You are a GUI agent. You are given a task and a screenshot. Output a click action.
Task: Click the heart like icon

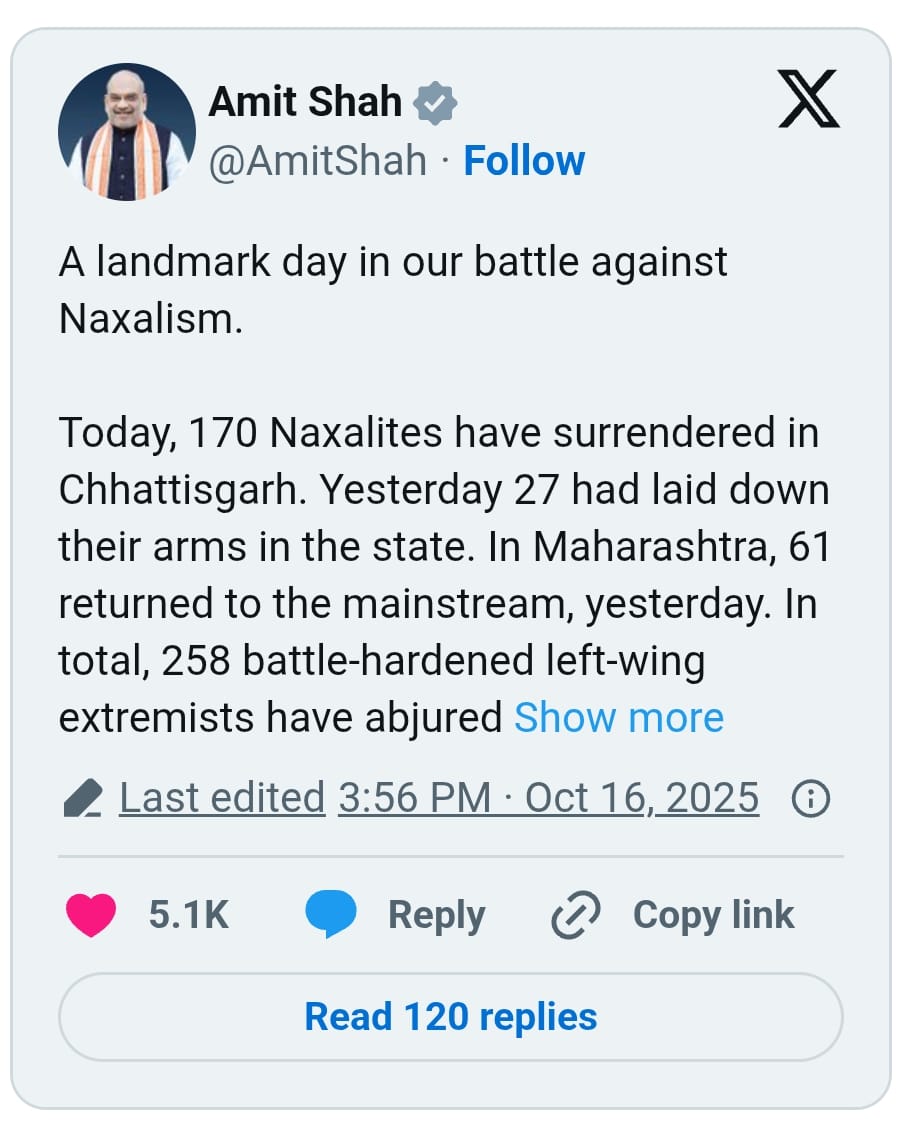(x=90, y=915)
